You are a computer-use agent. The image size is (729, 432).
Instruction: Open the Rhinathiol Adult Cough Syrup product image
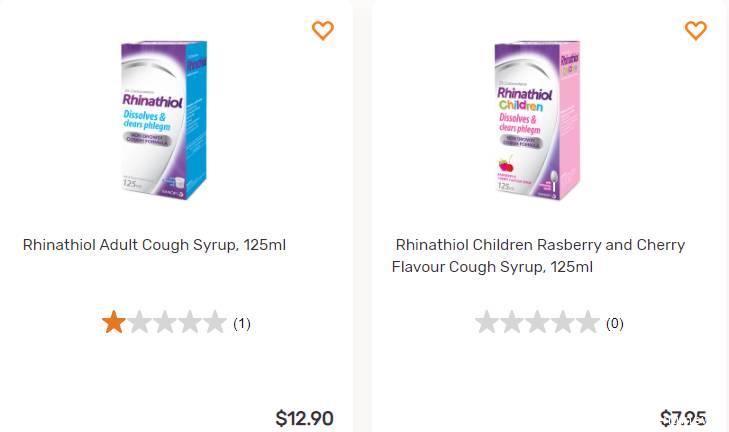[x=164, y=120]
